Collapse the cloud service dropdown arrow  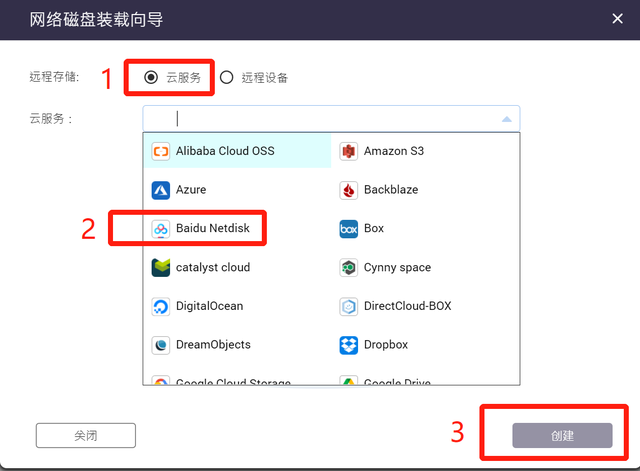click(x=507, y=119)
